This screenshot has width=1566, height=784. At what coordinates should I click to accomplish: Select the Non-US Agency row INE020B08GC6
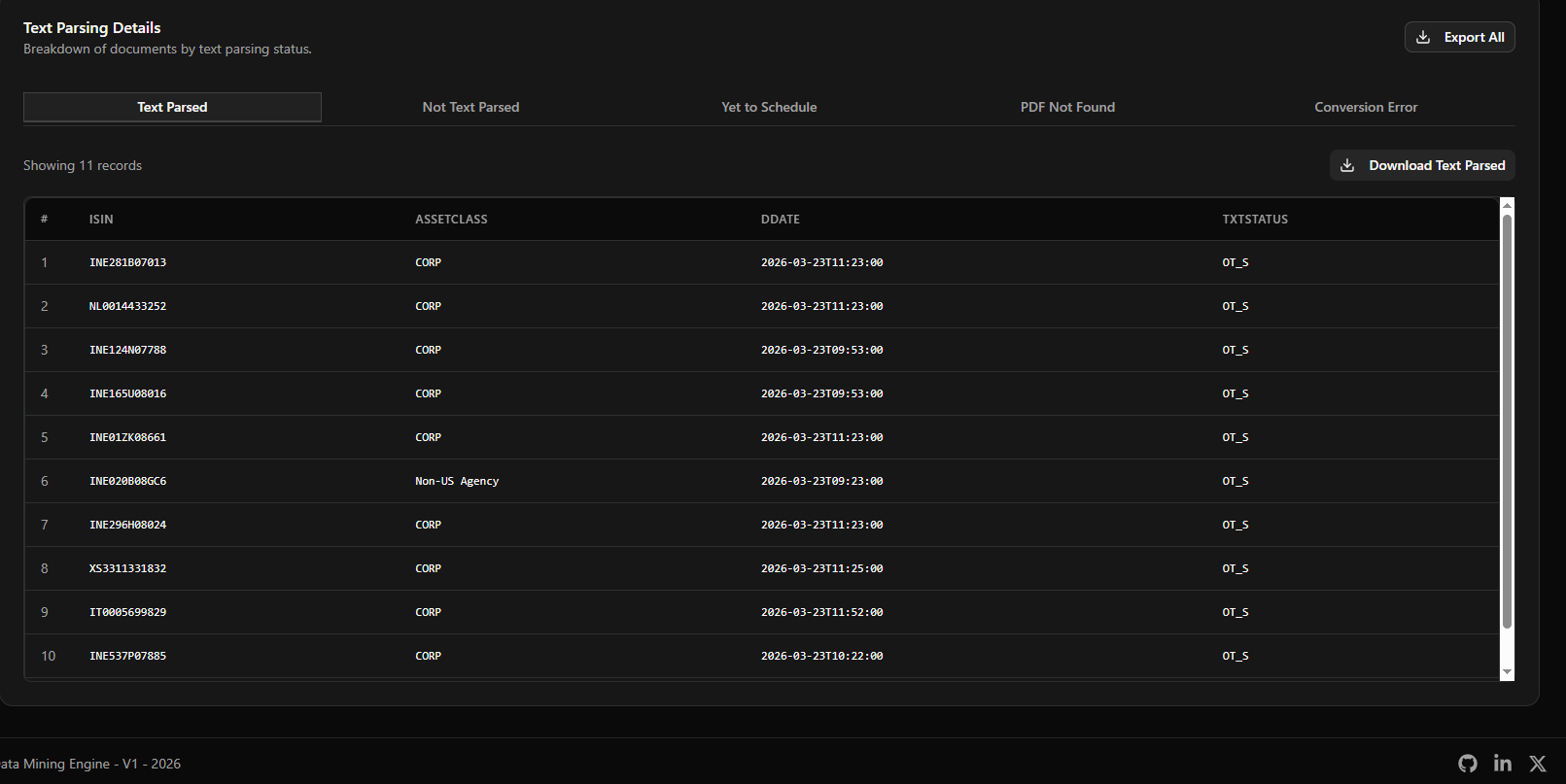click(761, 481)
